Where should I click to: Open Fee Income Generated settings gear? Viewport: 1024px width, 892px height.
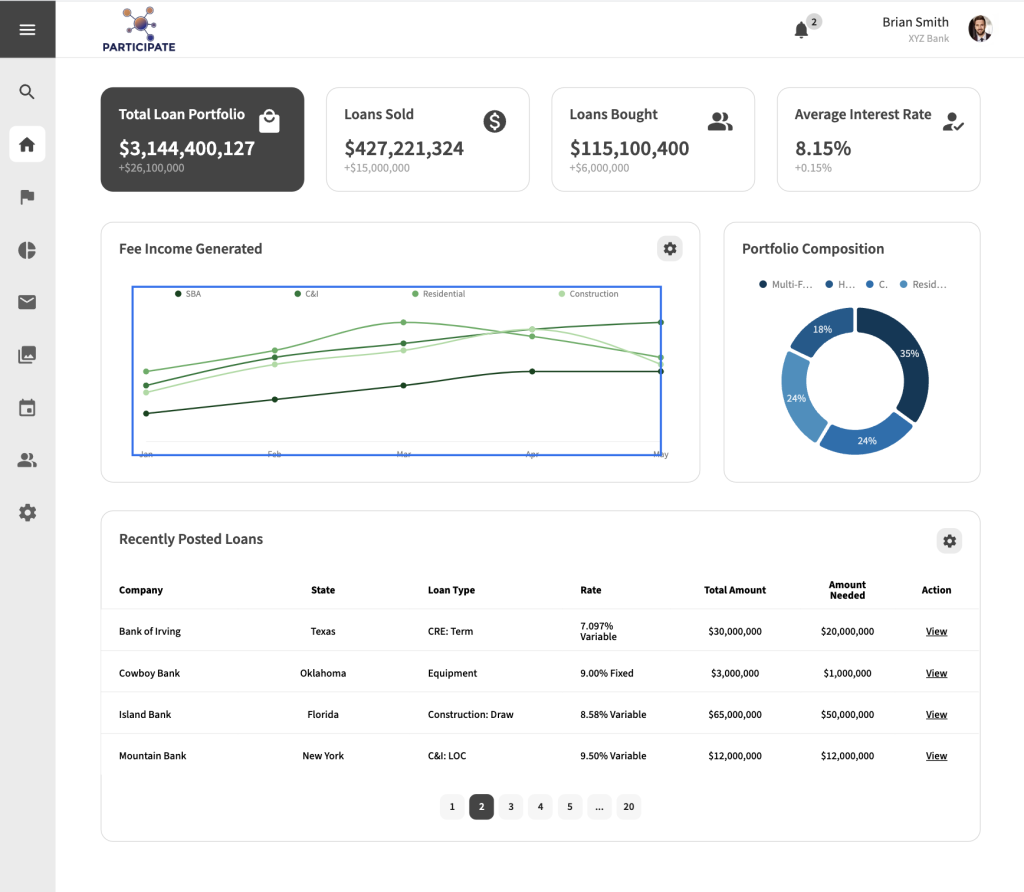click(670, 249)
